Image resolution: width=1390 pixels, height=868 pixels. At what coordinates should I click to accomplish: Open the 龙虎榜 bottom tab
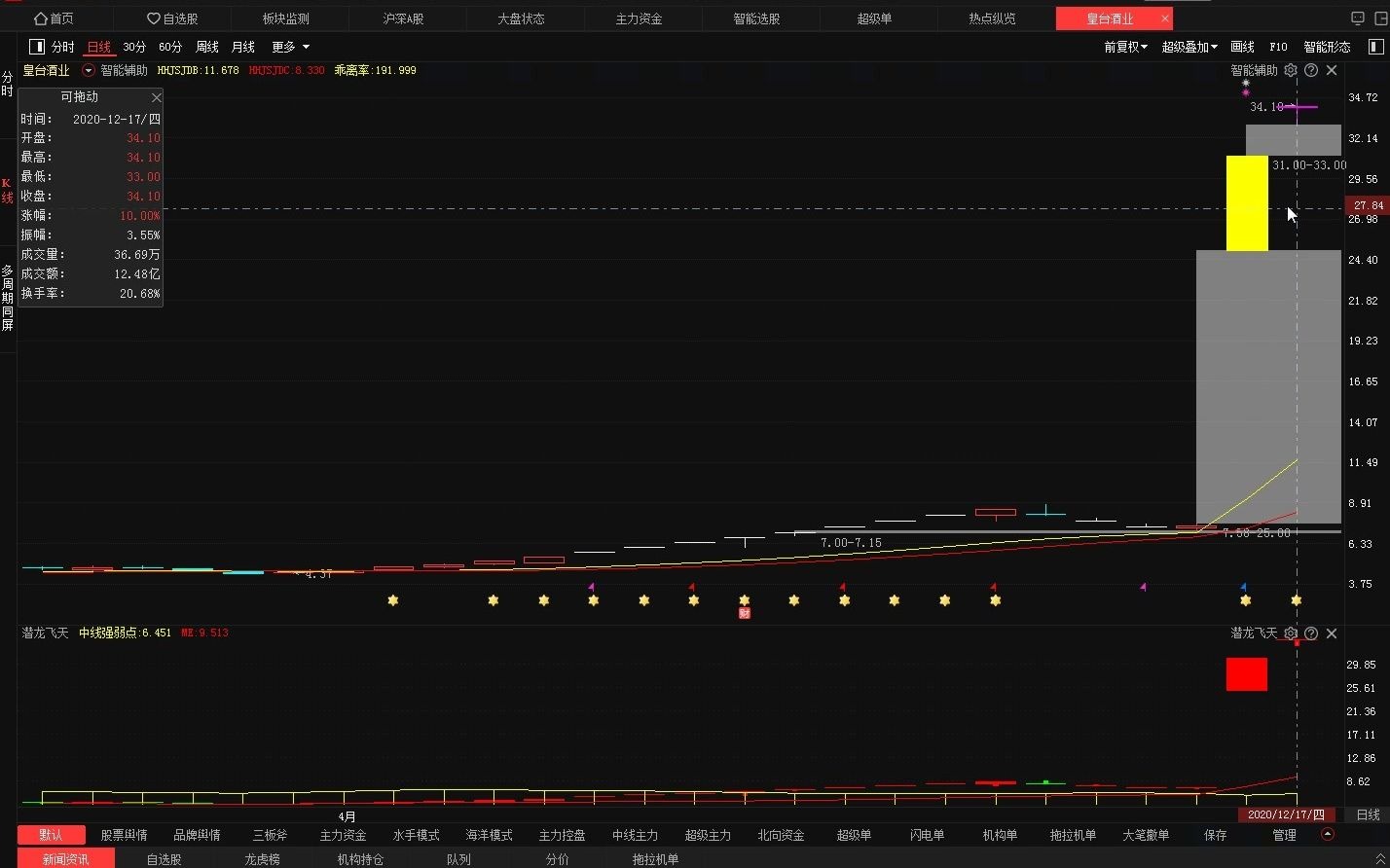tap(262, 859)
